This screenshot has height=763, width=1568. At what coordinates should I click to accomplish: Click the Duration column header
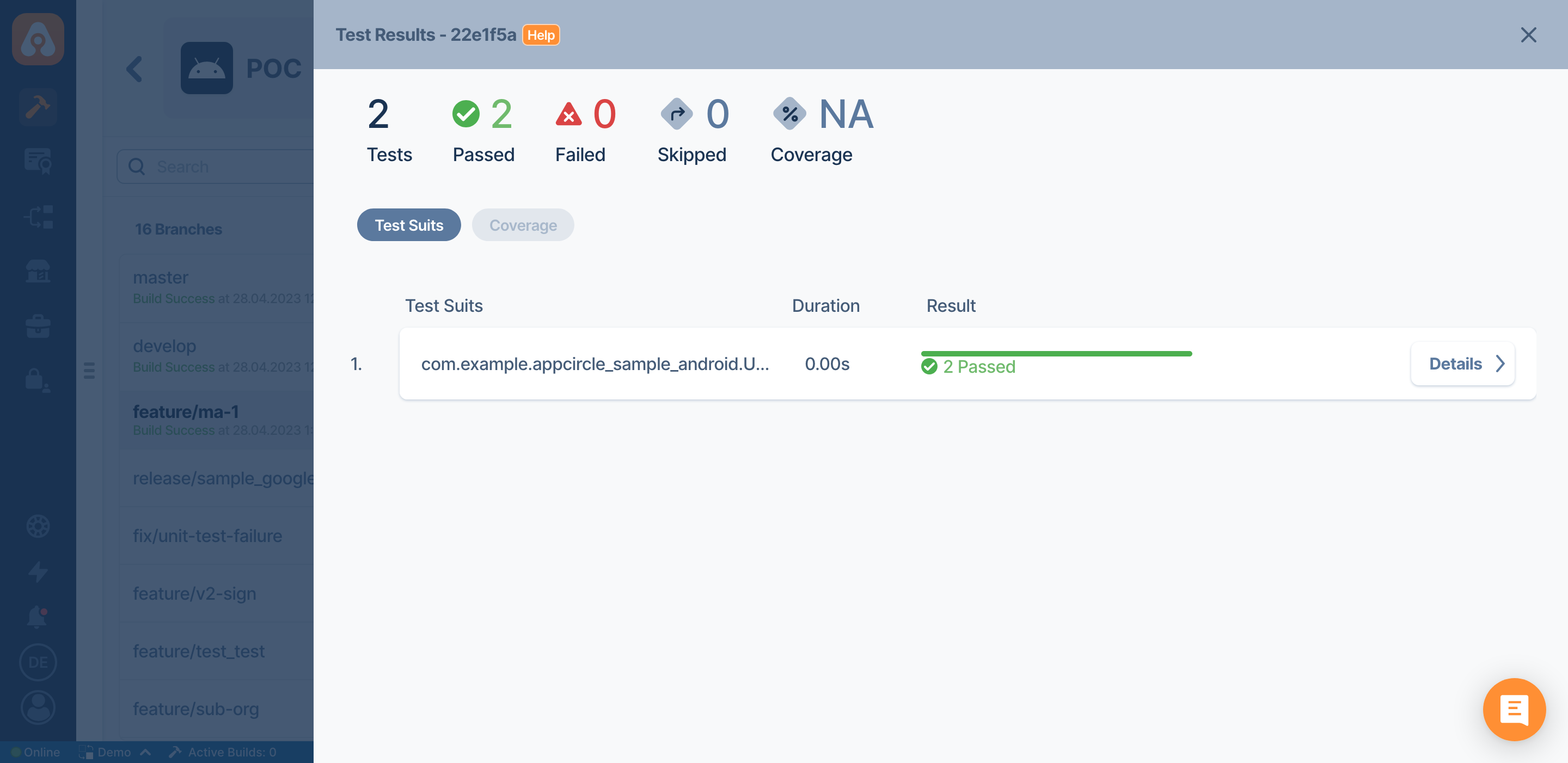(x=825, y=306)
